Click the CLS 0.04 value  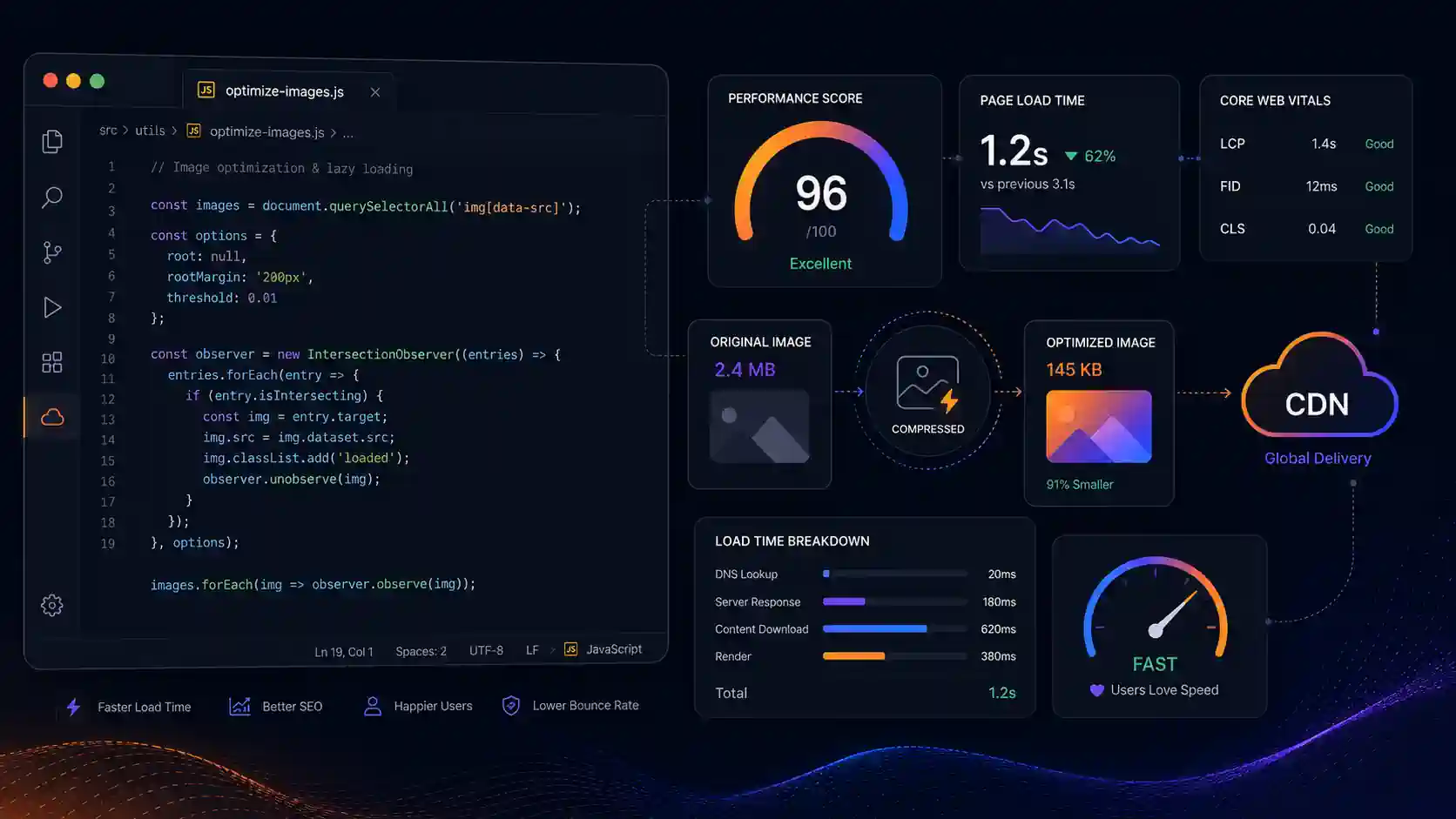pos(1322,229)
